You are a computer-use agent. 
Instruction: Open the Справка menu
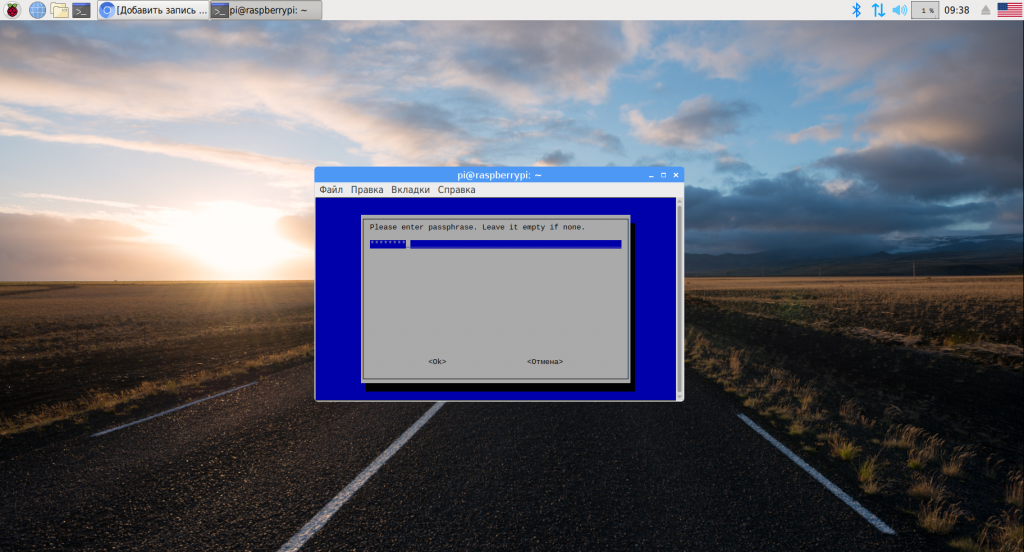(x=456, y=190)
